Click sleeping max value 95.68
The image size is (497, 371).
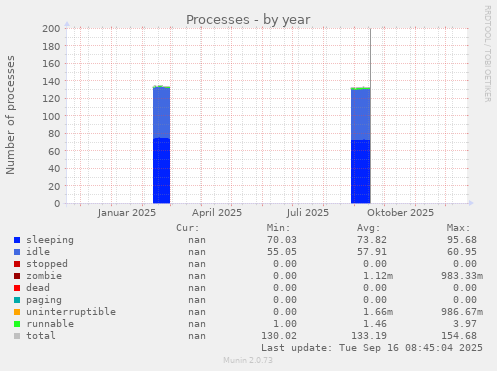click(462, 240)
